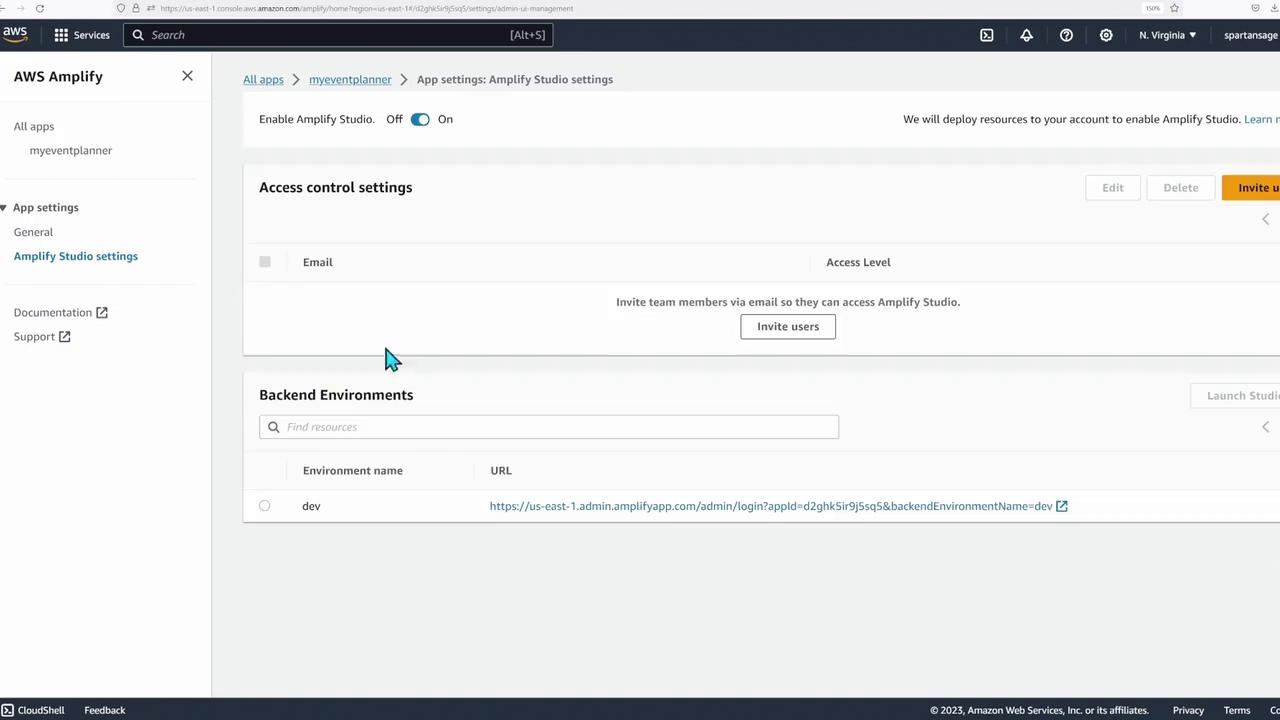The height and width of the screenshot is (720, 1280).
Task: Click the Access control settings heading
Action: click(x=336, y=187)
